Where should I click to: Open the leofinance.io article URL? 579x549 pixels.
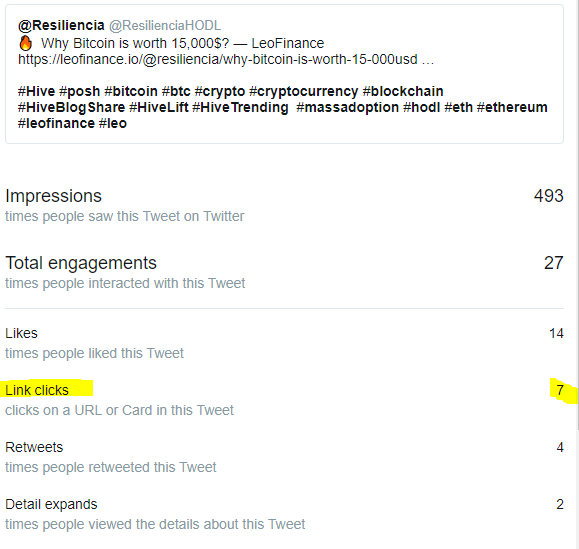coord(226,59)
